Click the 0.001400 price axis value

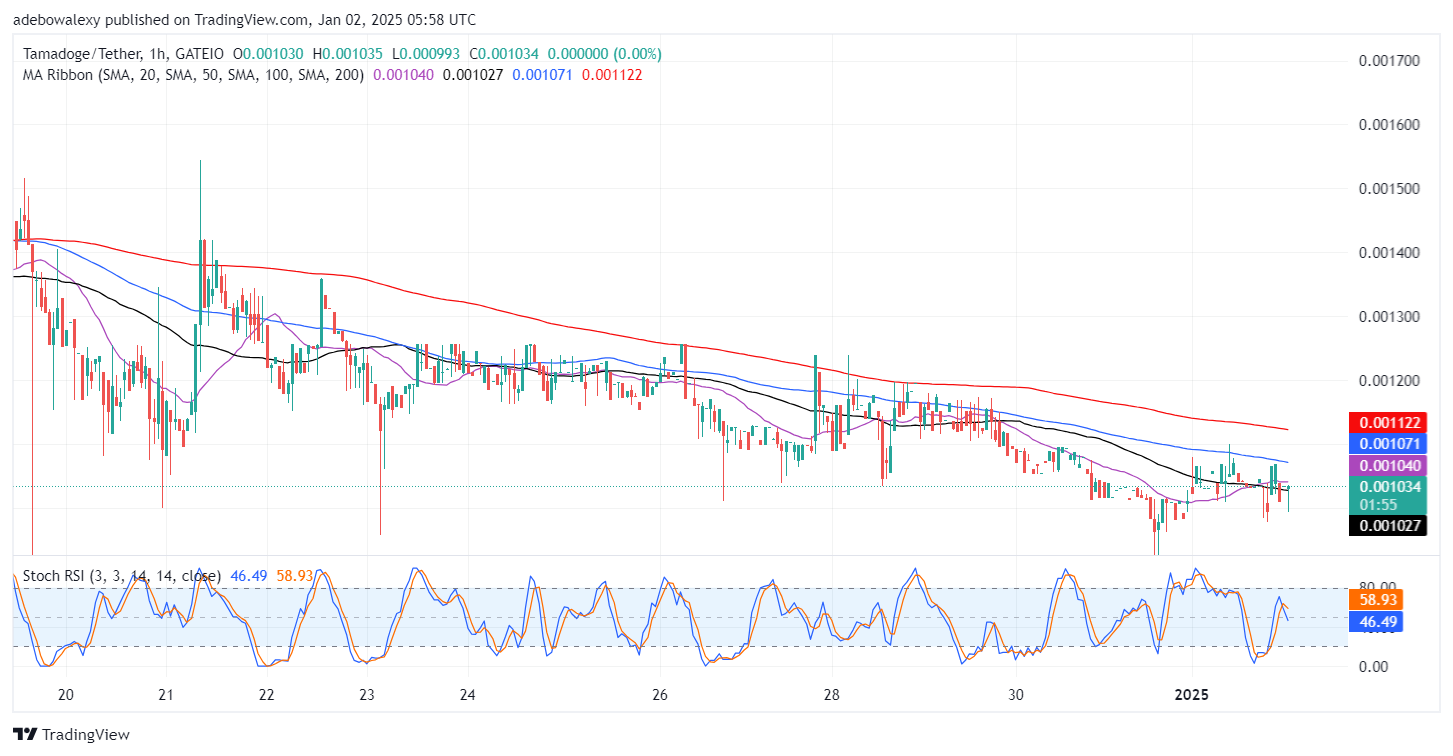pos(1388,253)
